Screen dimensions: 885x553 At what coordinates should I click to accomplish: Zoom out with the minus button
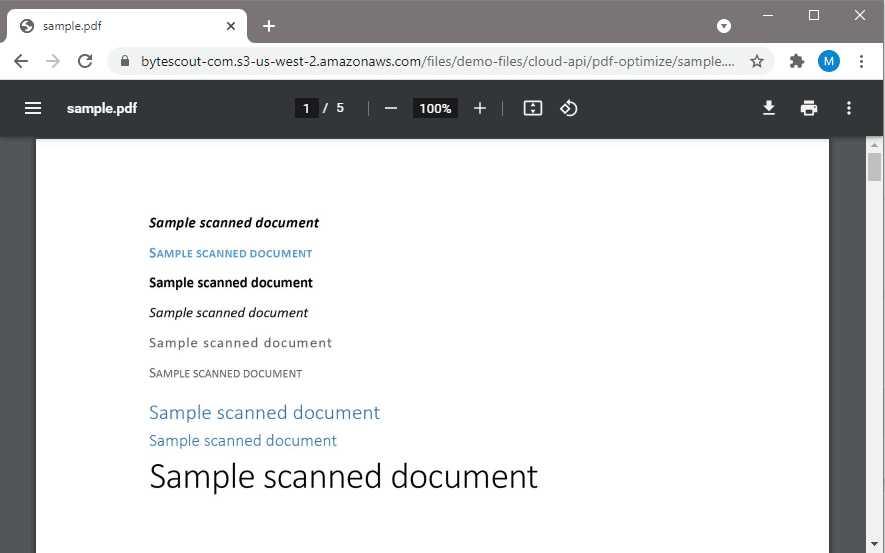tap(391, 108)
